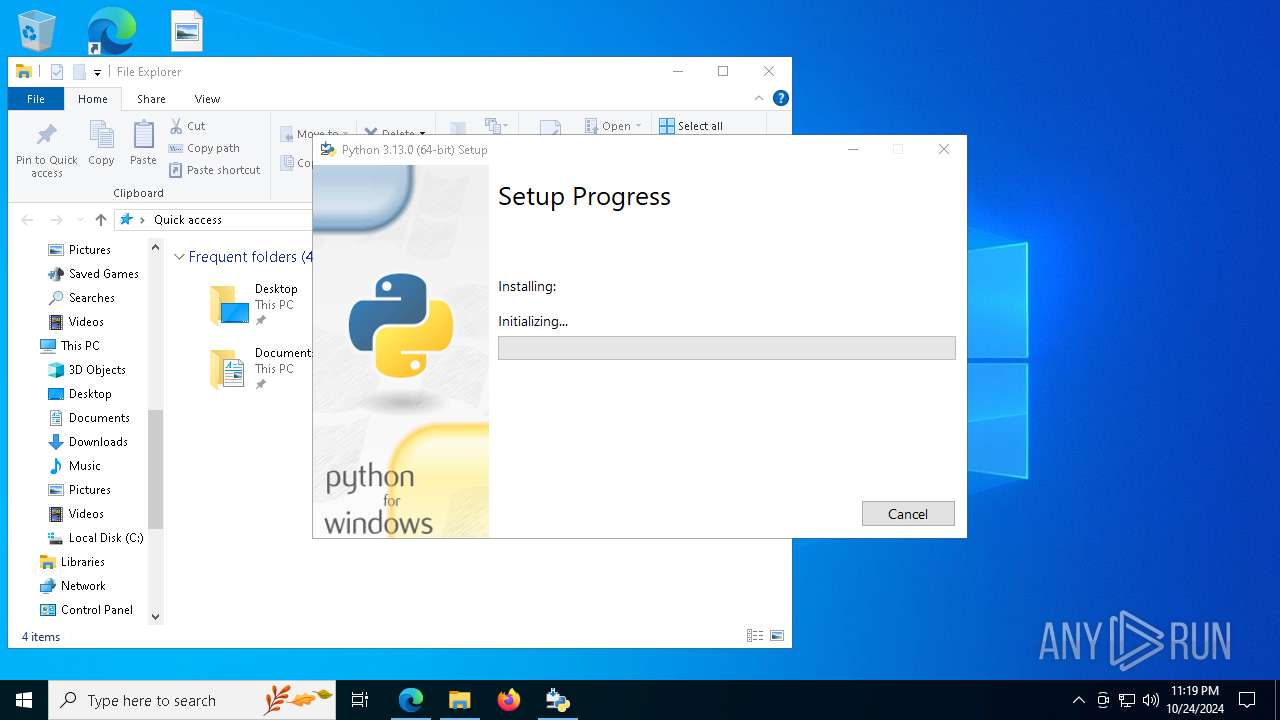Open Customize Quick Access Toolbar dropdown
The width and height of the screenshot is (1280, 720).
click(97, 72)
